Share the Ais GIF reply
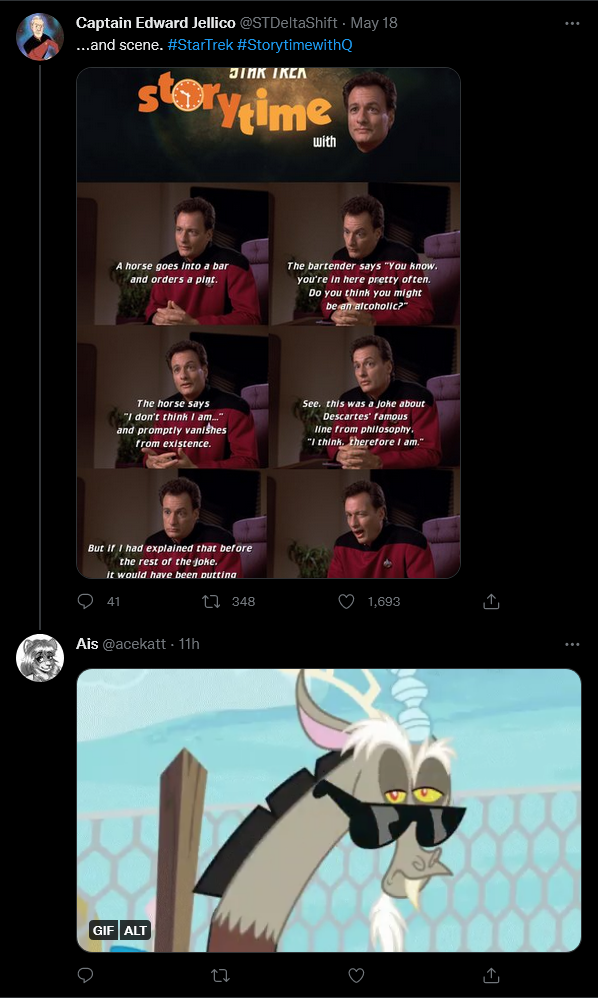The height and width of the screenshot is (998, 598). pos(491,975)
